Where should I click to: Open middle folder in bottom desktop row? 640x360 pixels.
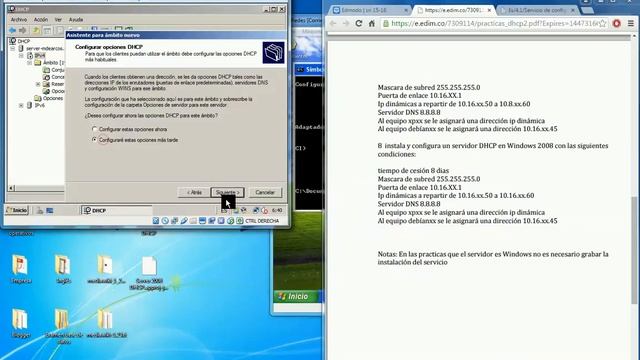(x=62, y=319)
